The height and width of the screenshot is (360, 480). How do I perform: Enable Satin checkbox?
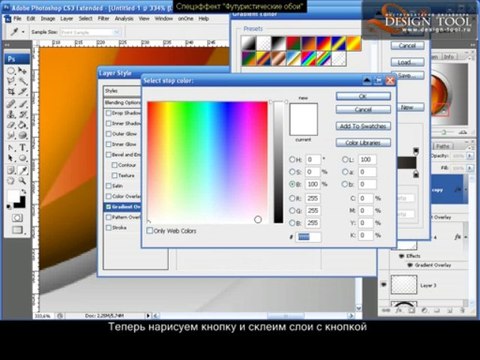pyautogui.click(x=108, y=186)
